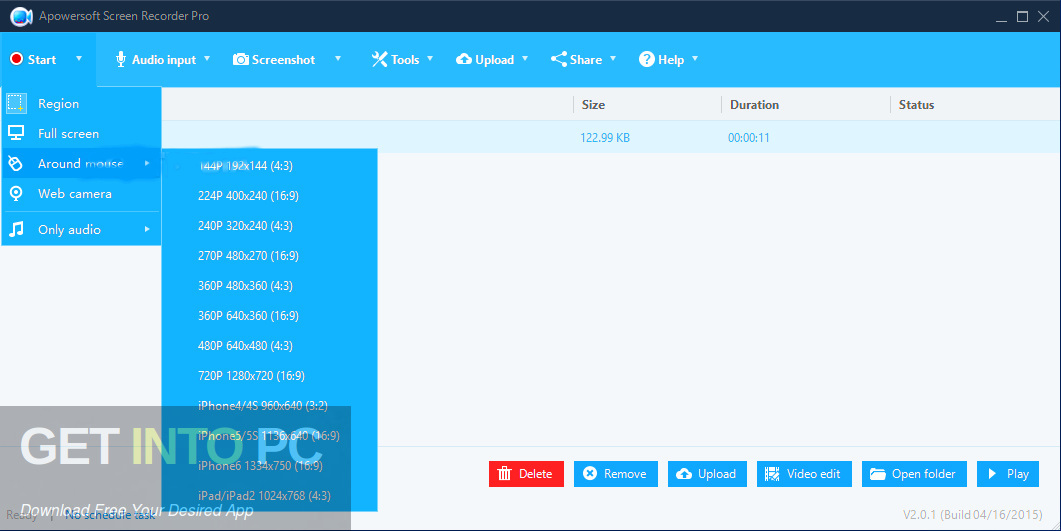Expand the Tools dropdown arrow
The image size is (1061, 531).
(x=430, y=59)
